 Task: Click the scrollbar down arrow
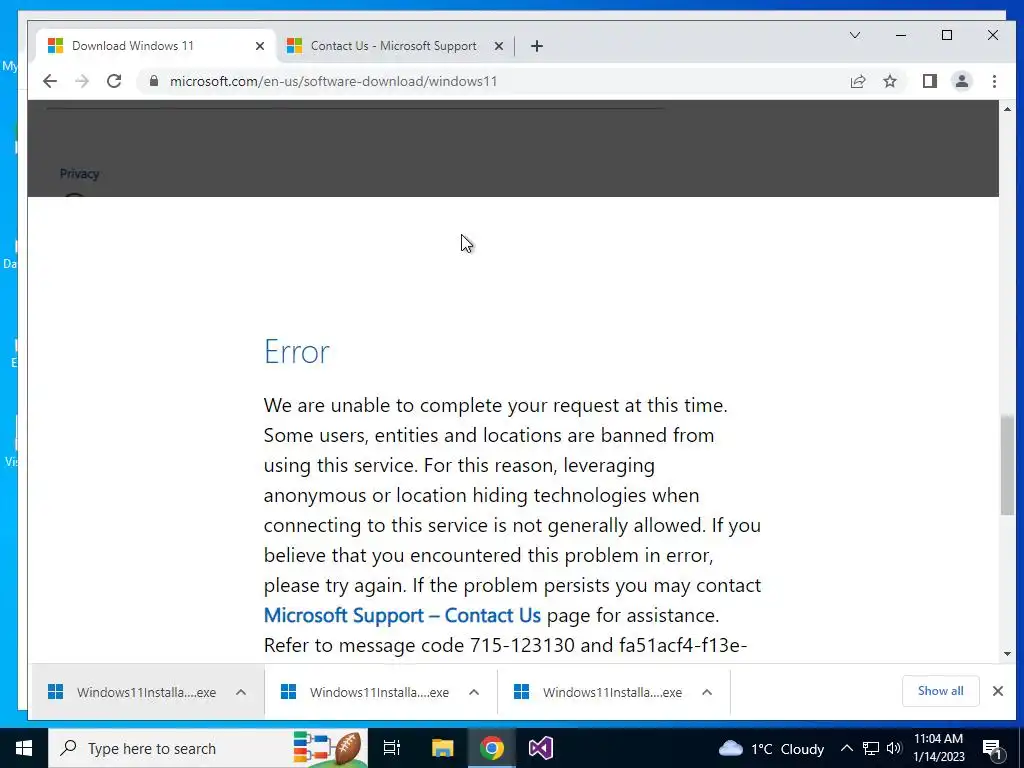coord(1007,654)
